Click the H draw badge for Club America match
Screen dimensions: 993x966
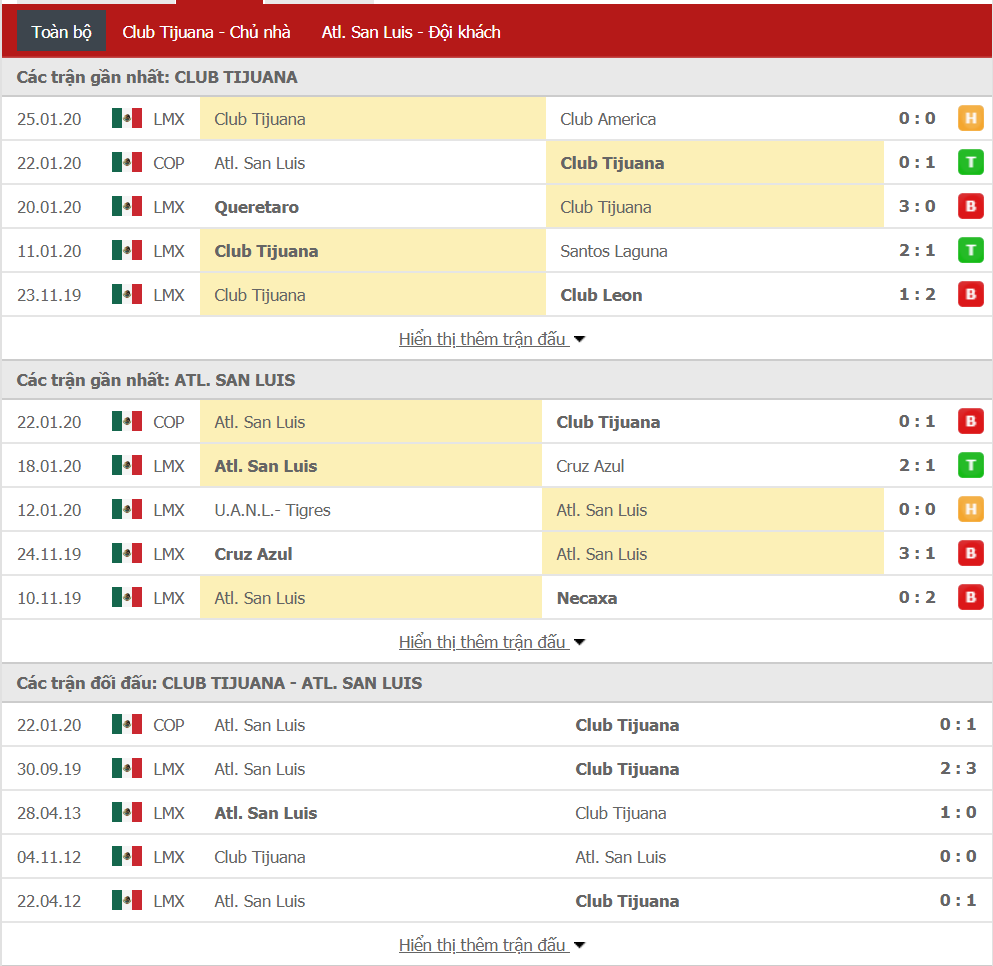tap(970, 118)
